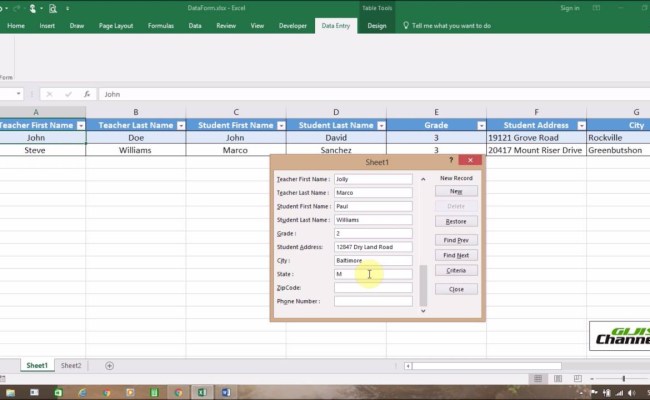Switch to Page Layout view icon in status bar
This screenshot has height=400, width=650.
pos(558,378)
